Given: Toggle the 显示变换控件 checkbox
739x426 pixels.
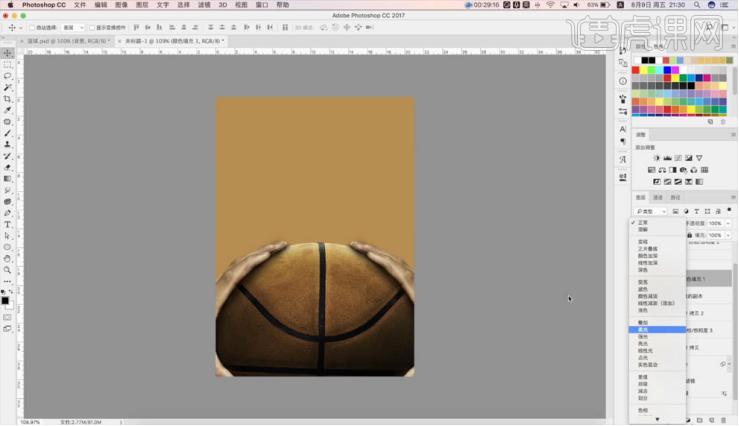Looking at the screenshot, I should (x=92, y=27).
